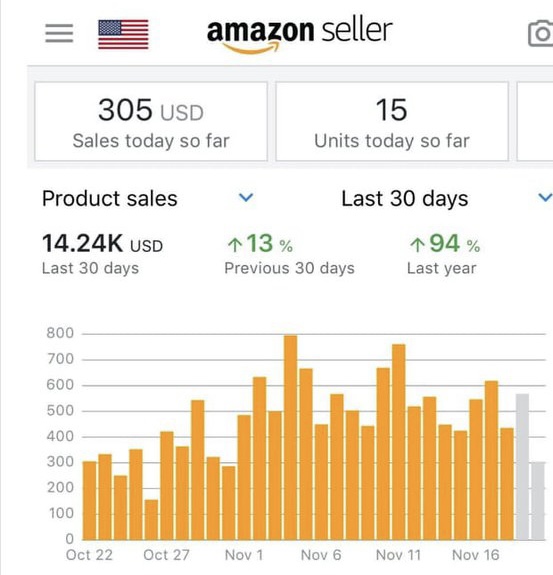Screen dimensions: 553x575
Task: Open the camera icon
Action: tap(540, 34)
